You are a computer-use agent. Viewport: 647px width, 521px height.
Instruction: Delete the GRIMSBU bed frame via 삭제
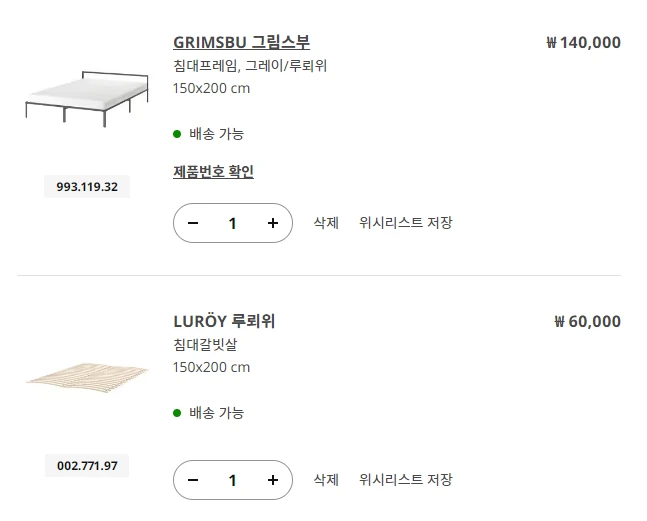click(326, 223)
